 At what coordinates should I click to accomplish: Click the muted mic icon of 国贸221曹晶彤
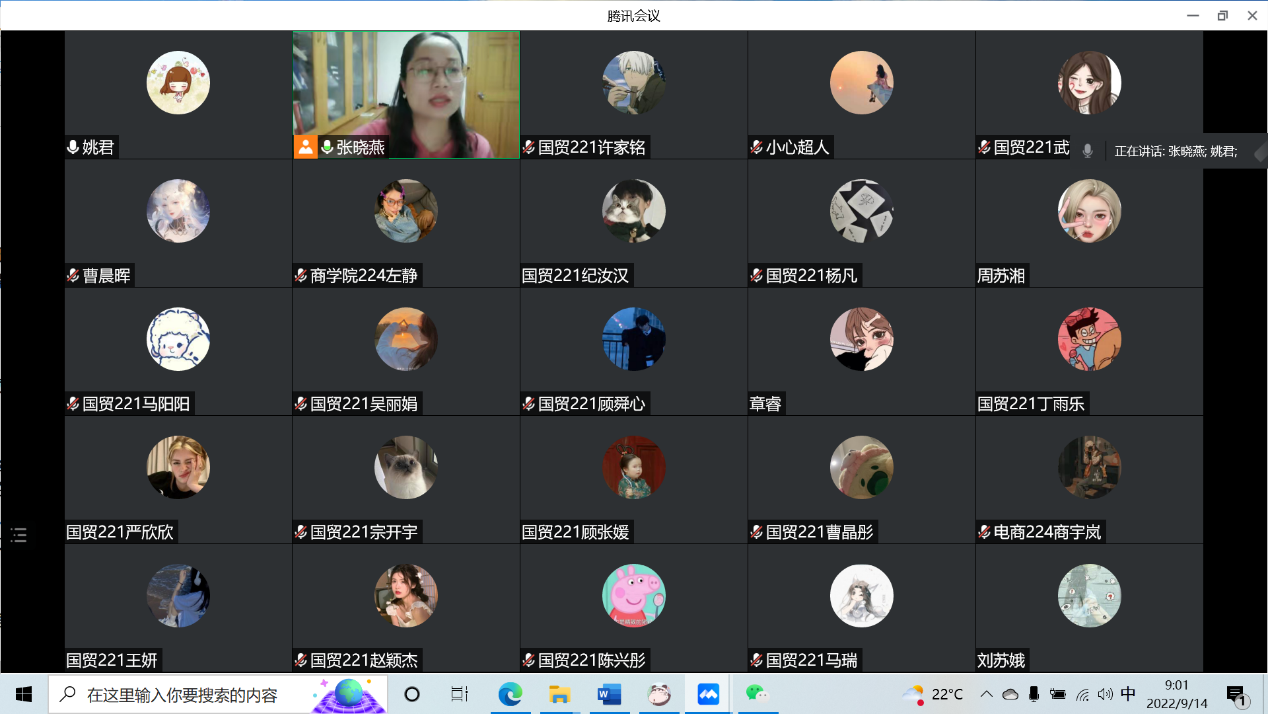coord(756,532)
